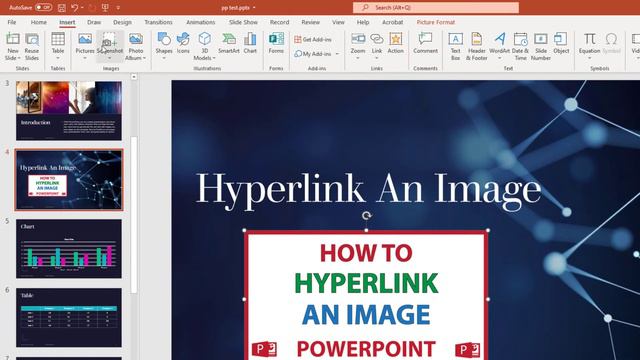This screenshot has width=640, height=360.
Task: Select the slide 5 Chart thumbnail
Action: [69, 249]
